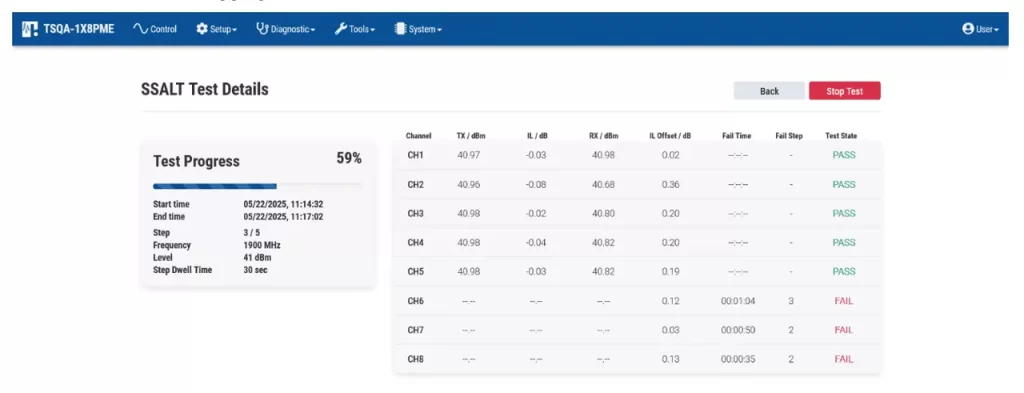Click the CH1 PASS status
1024x393 pixels.
pyautogui.click(x=844, y=155)
